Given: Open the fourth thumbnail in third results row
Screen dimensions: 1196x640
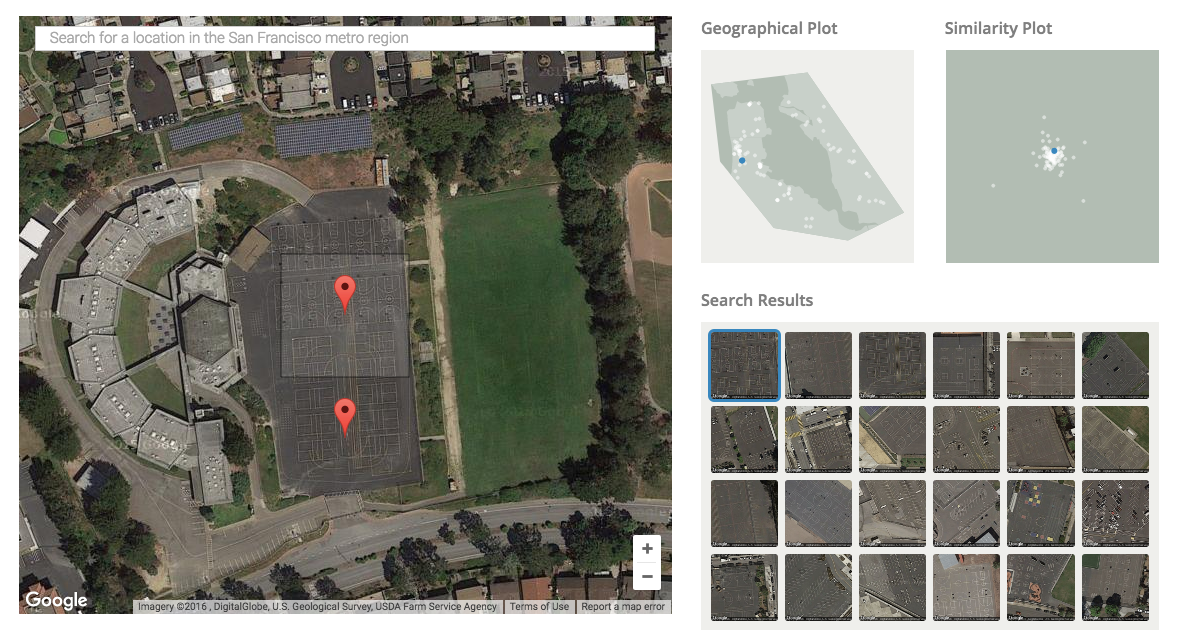Looking at the screenshot, I should [x=966, y=513].
